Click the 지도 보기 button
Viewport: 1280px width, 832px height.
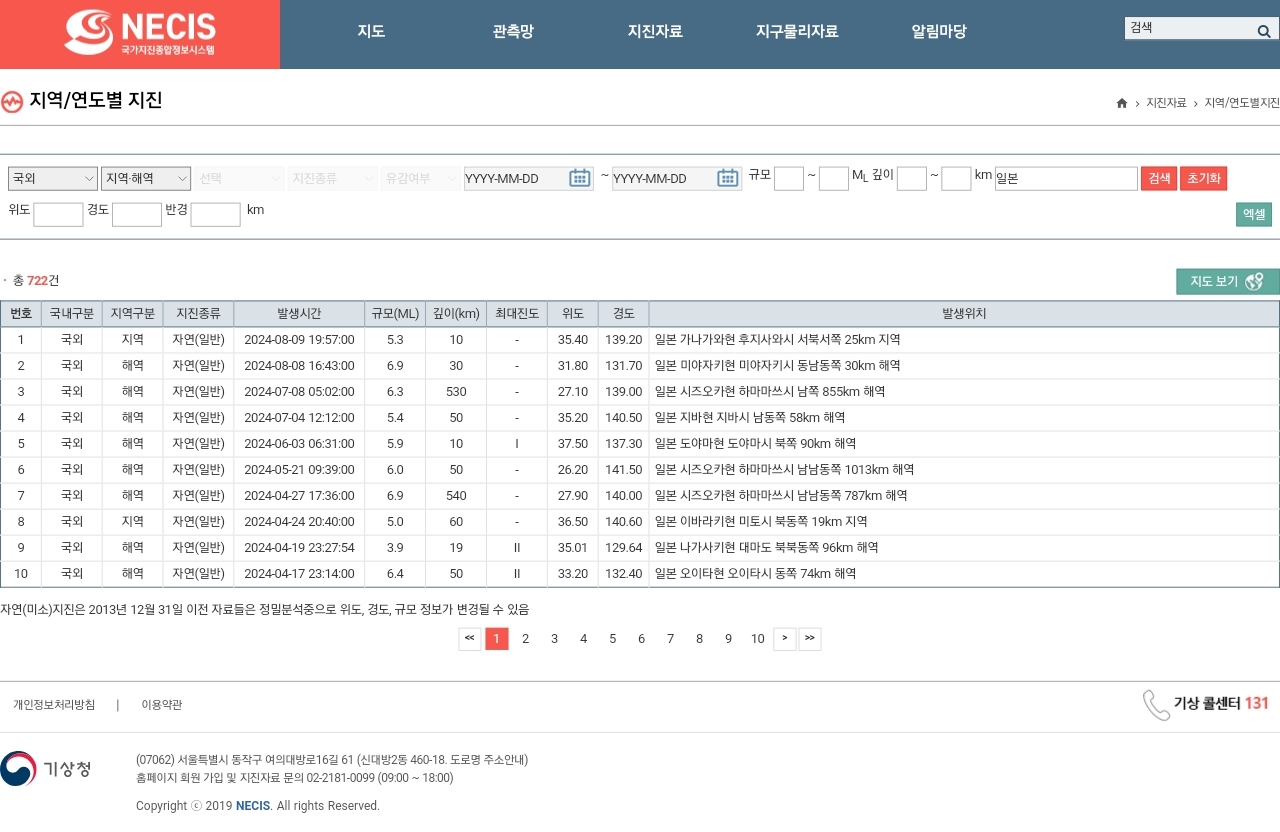[x=1228, y=281]
